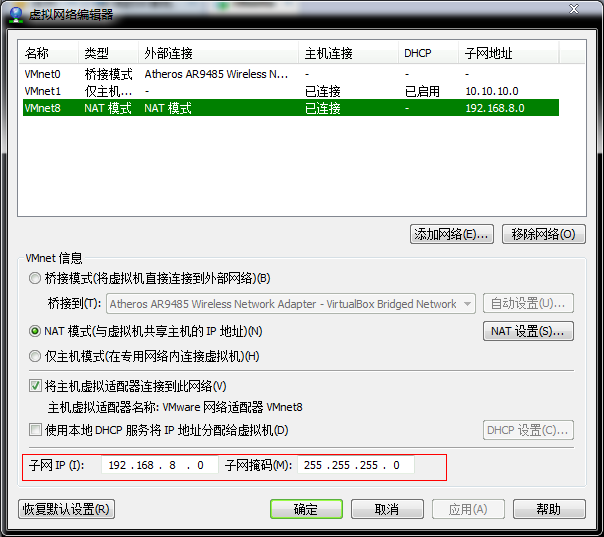Click Atheros AR9485 Wireless cell in VMnet0 row
604x537 pixels.
216,74
